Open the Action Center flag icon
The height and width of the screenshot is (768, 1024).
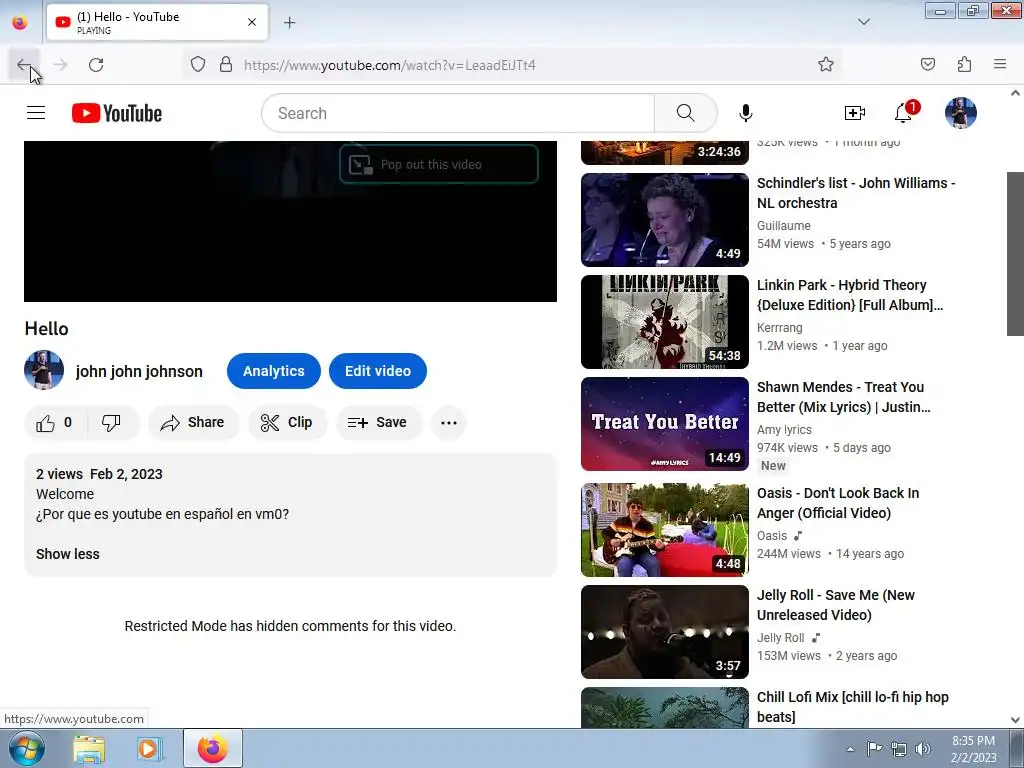874,748
